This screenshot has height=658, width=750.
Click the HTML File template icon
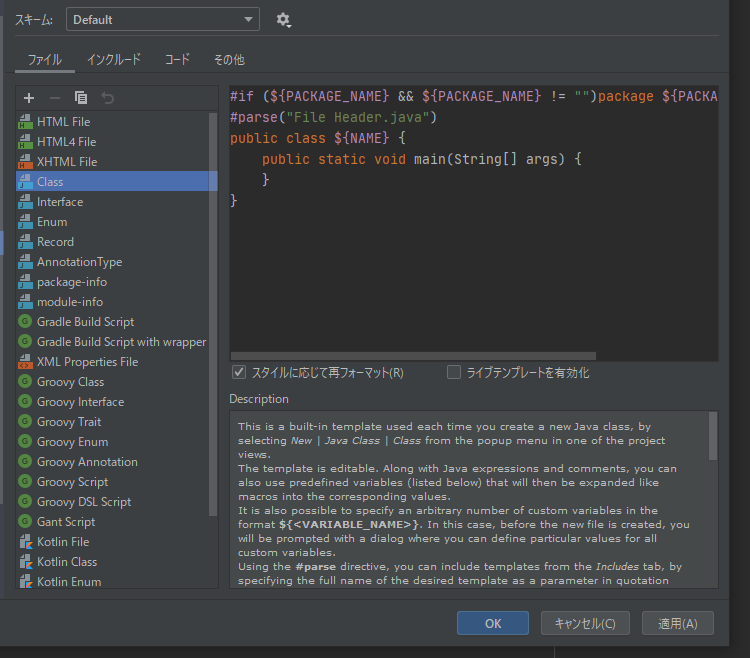[x=25, y=121]
